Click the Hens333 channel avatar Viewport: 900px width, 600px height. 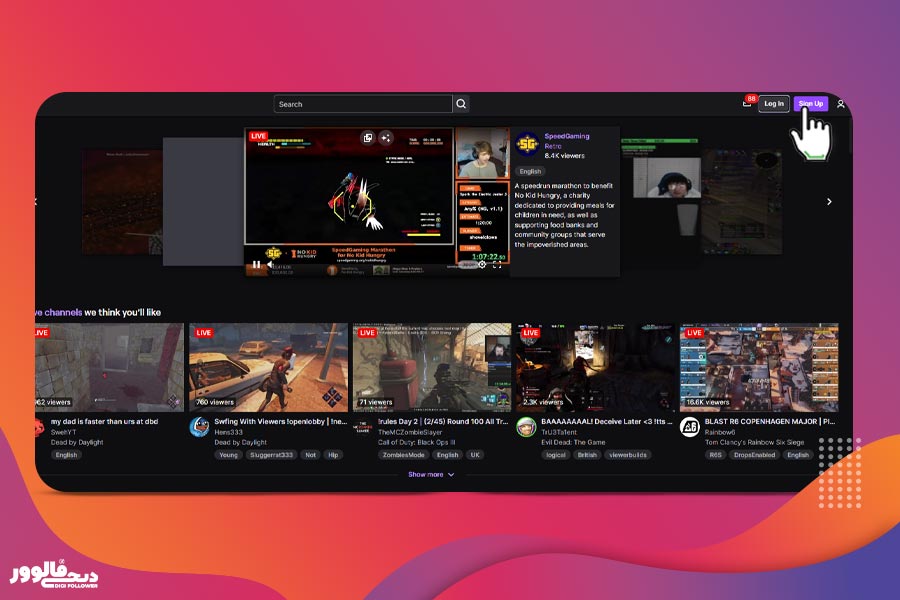coord(199,427)
